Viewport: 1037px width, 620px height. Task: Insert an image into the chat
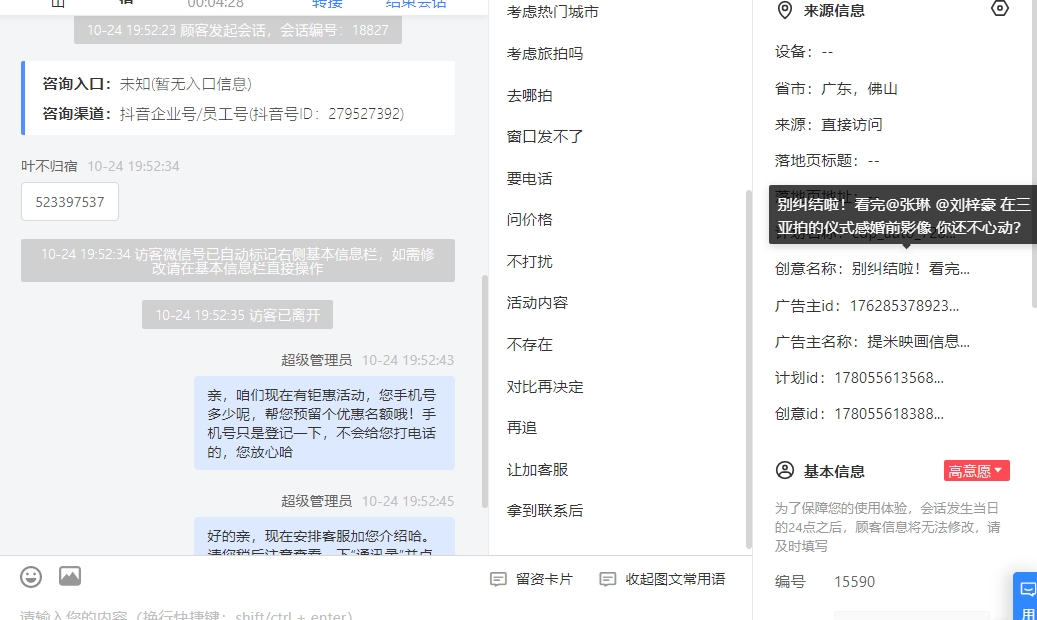tap(70, 576)
